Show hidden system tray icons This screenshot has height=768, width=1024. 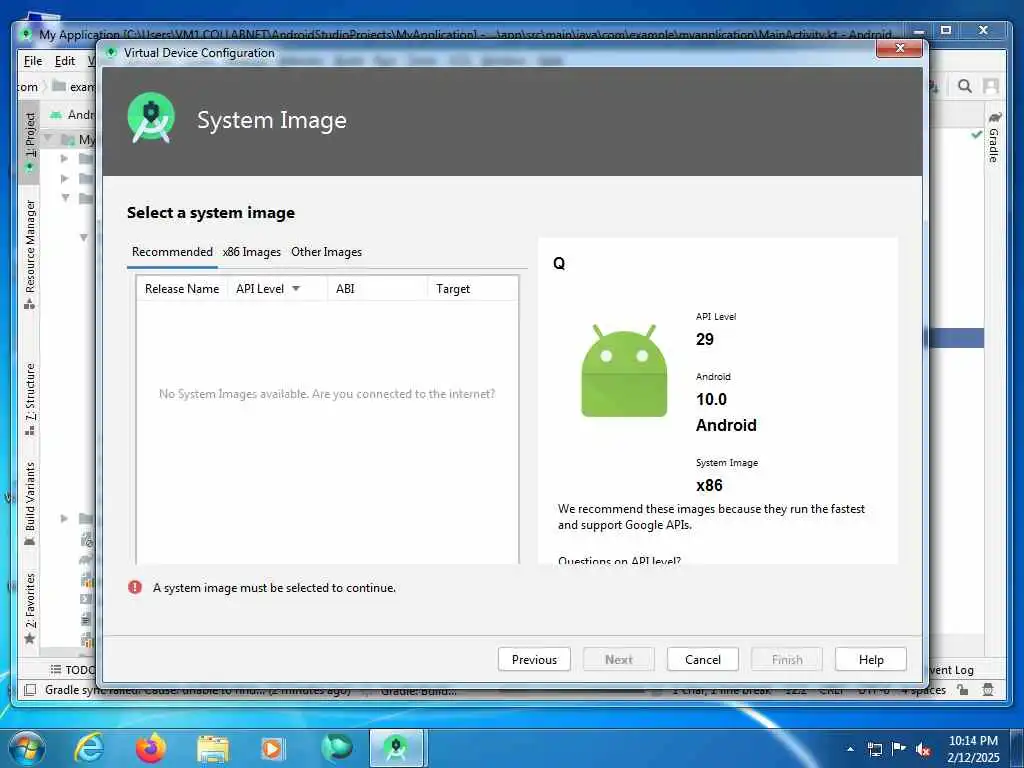[850, 749]
